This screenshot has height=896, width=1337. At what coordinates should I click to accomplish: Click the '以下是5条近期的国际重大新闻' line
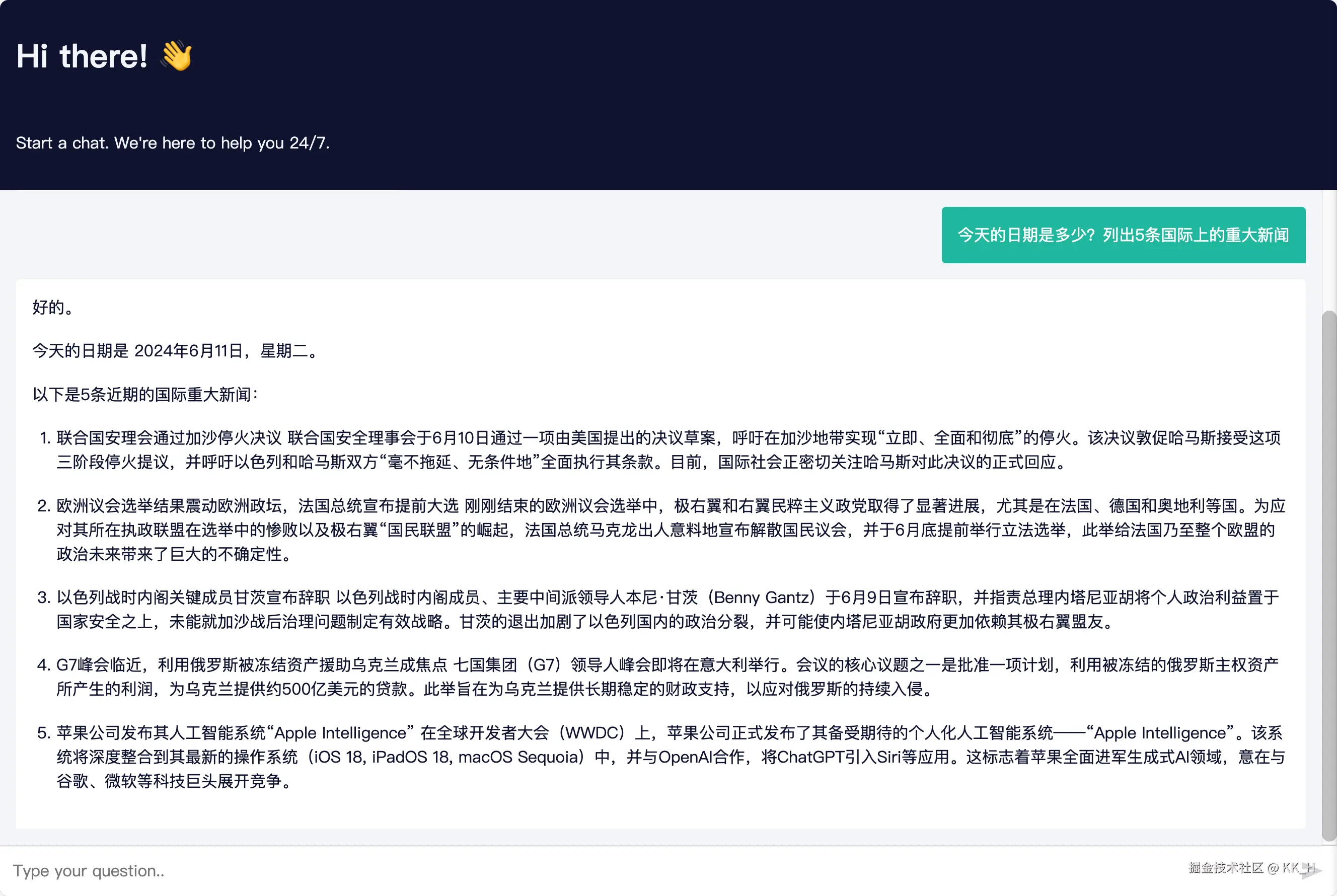pyautogui.click(x=145, y=394)
